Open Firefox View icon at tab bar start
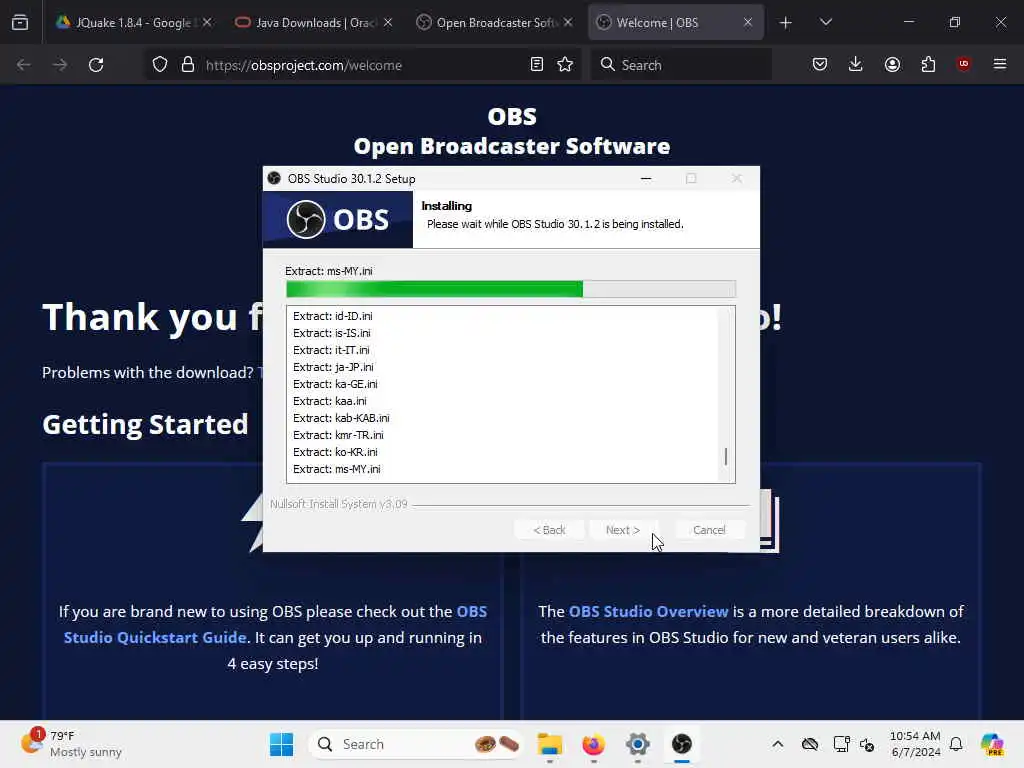1024x768 pixels. [x=20, y=22]
